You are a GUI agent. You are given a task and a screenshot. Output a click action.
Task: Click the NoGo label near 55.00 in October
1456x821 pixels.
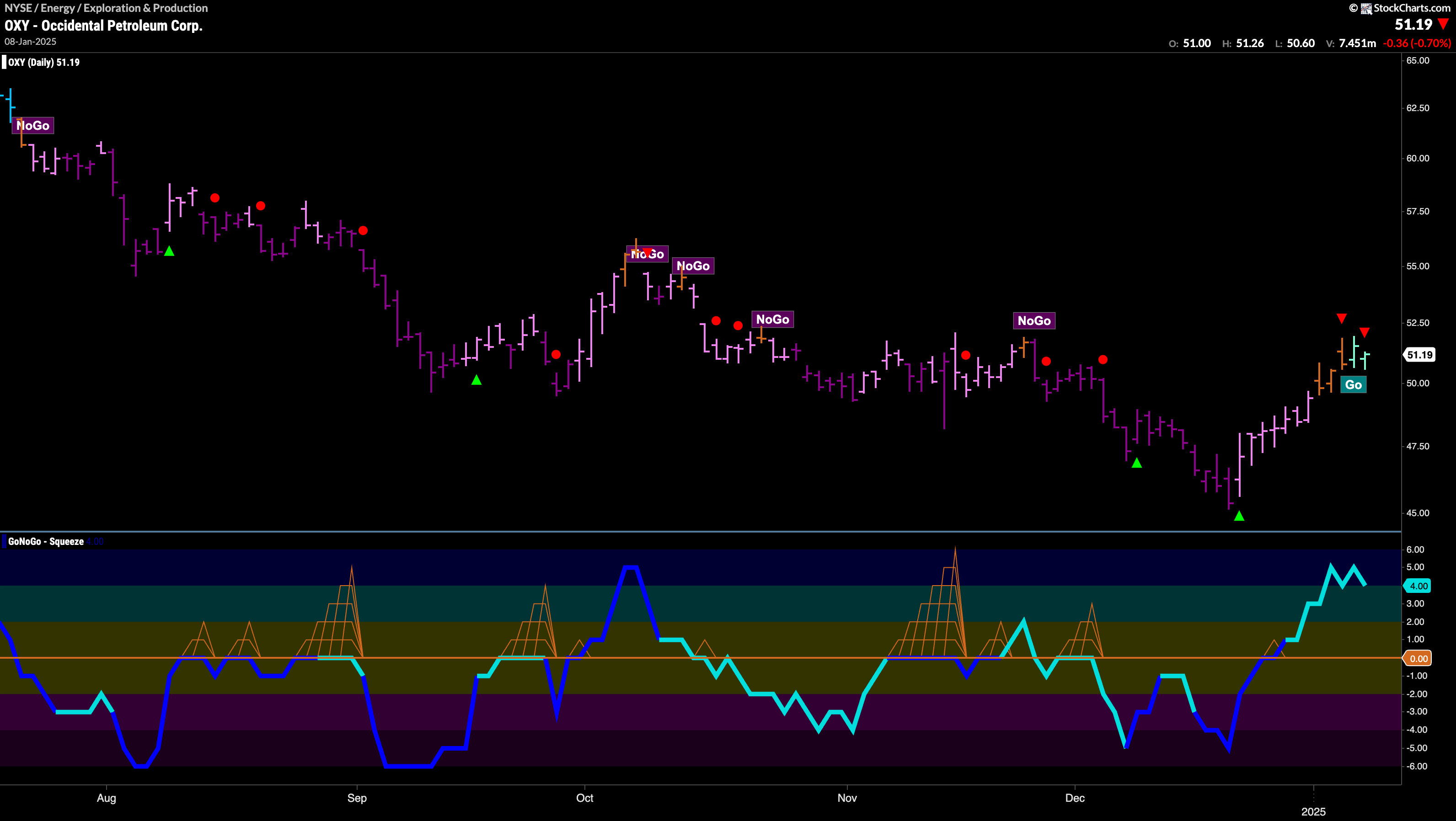693,266
